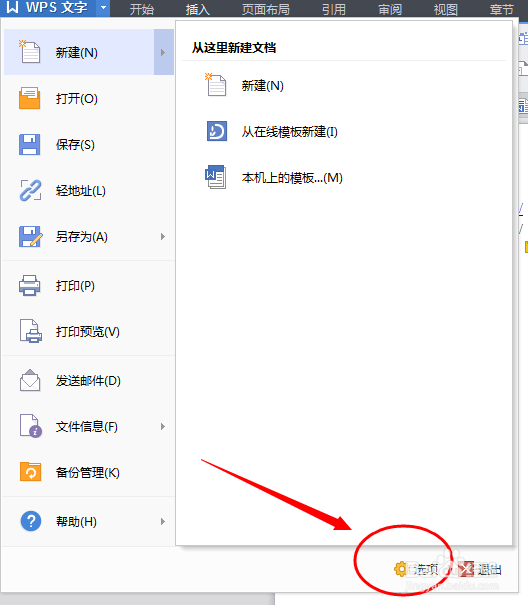Viewport: 528px width, 605px height.
Task: Click the file info document icon
Action: [30, 426]
